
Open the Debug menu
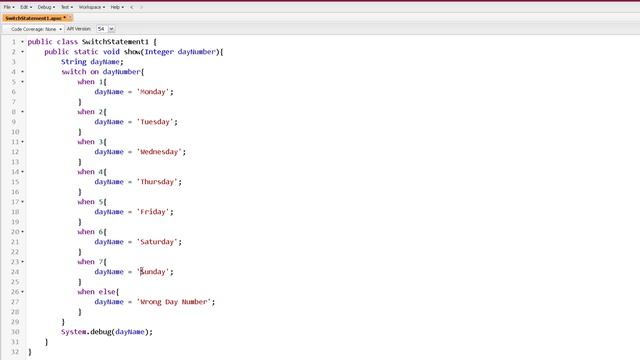[46, 7]
